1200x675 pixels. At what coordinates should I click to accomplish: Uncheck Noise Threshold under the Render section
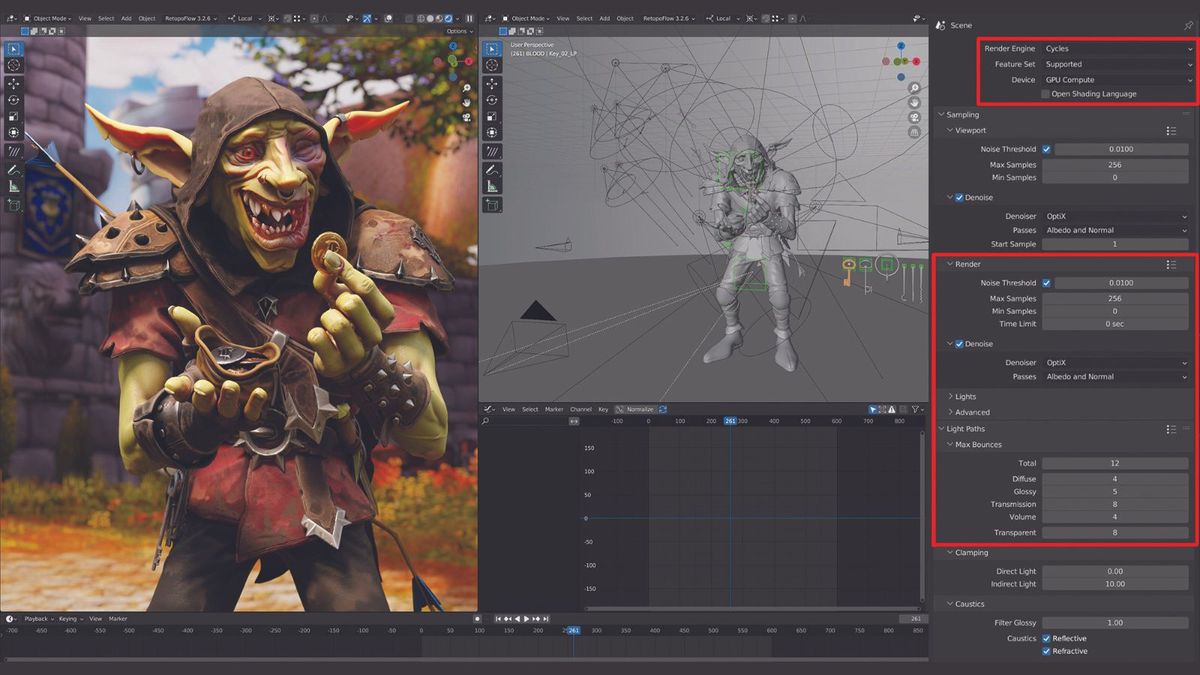[1045, 283]
